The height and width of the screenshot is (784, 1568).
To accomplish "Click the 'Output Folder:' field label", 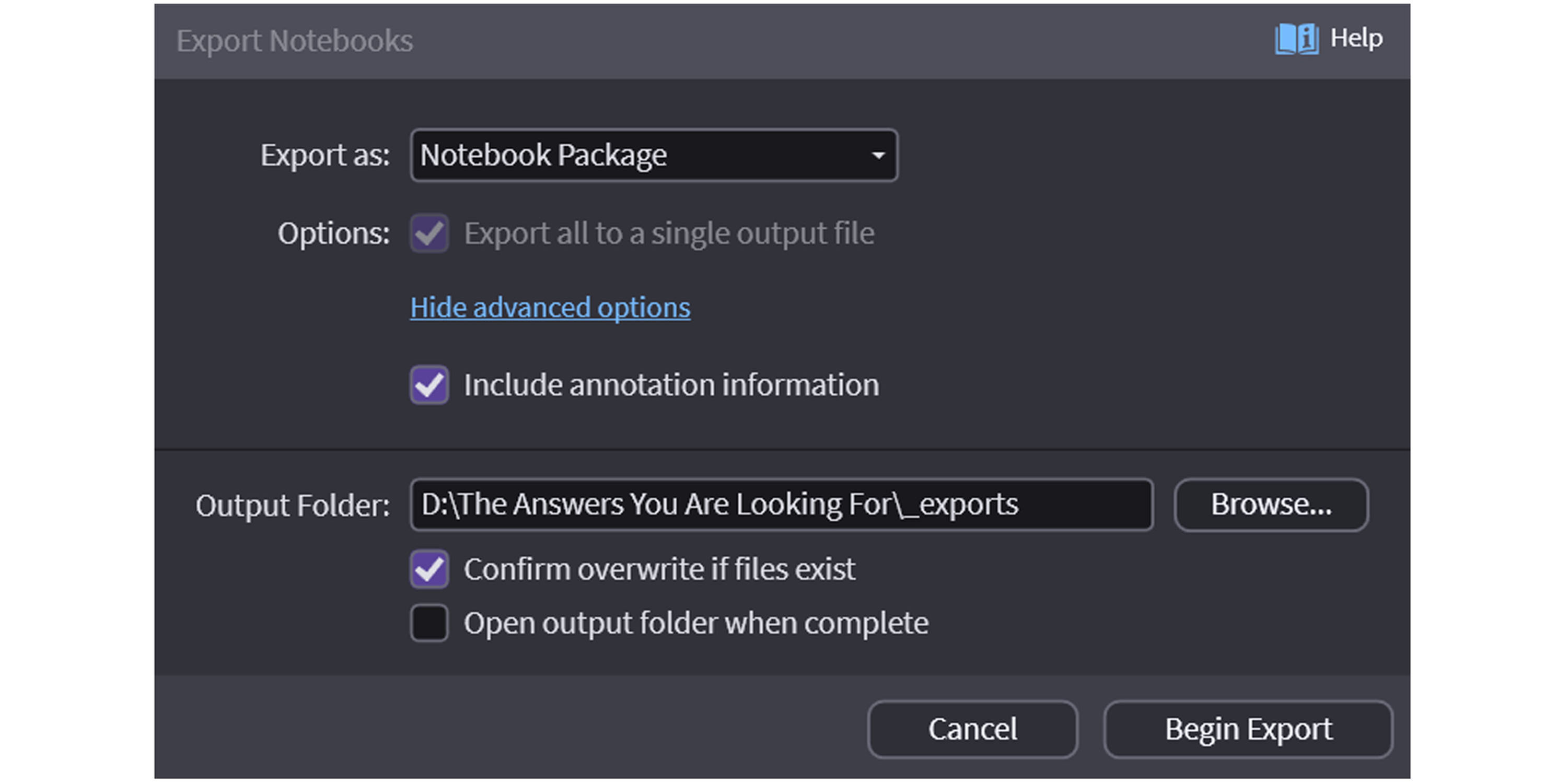I will 292,505.
